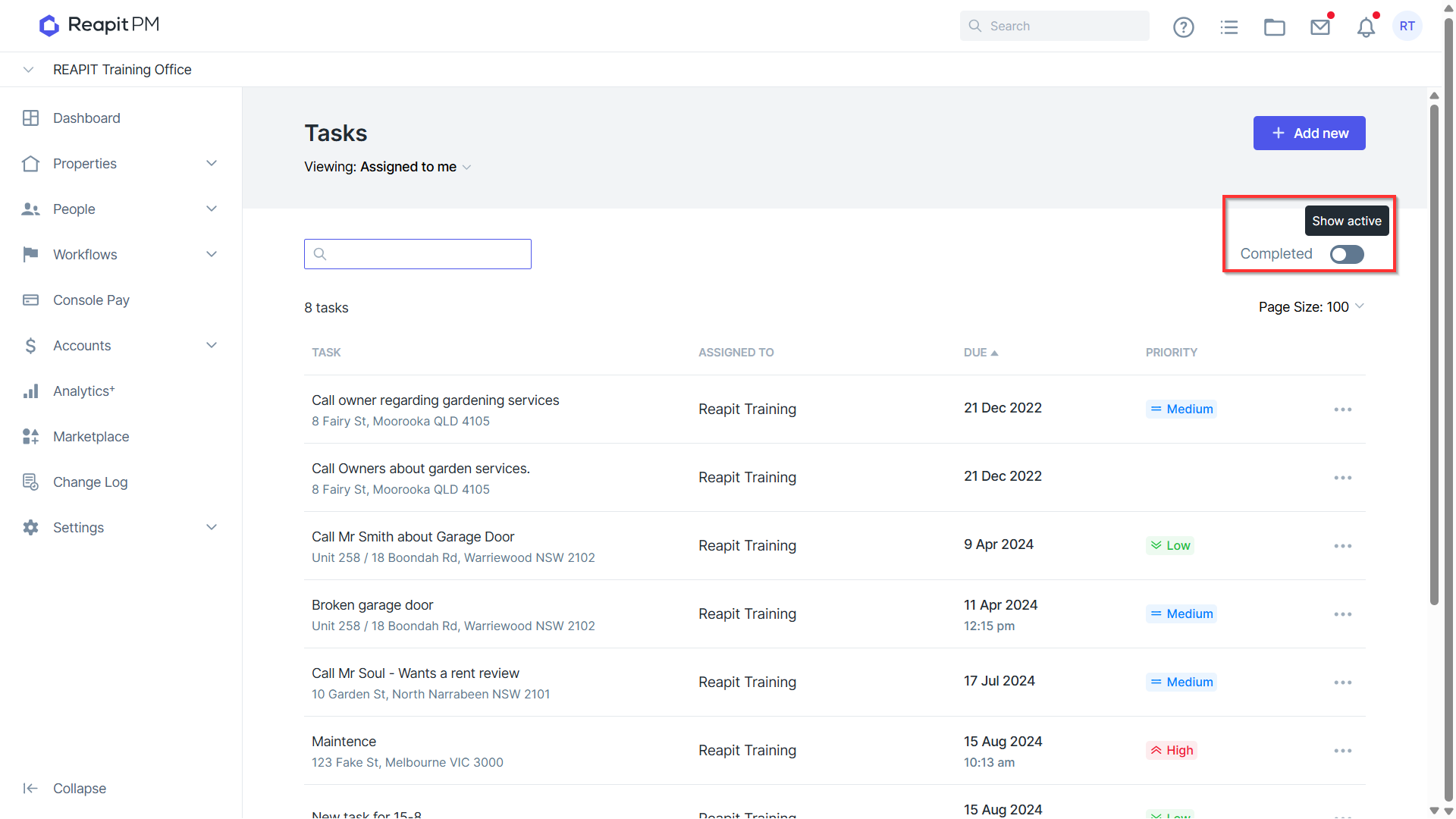Expand the REAPIT Training Office selector chevron
This screenshot has width=1456, height=819.
coord(28,70)
